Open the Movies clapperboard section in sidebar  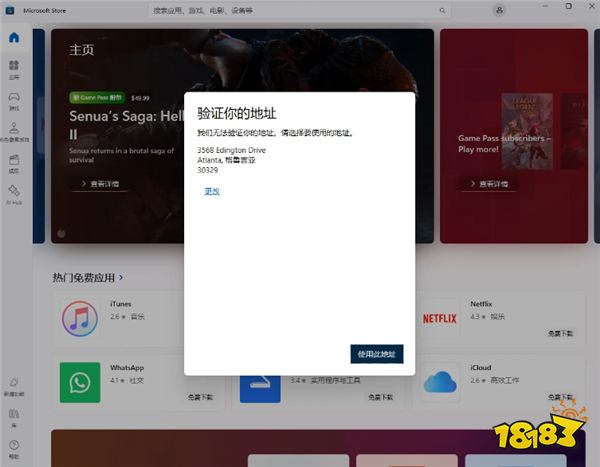(14, 163)
